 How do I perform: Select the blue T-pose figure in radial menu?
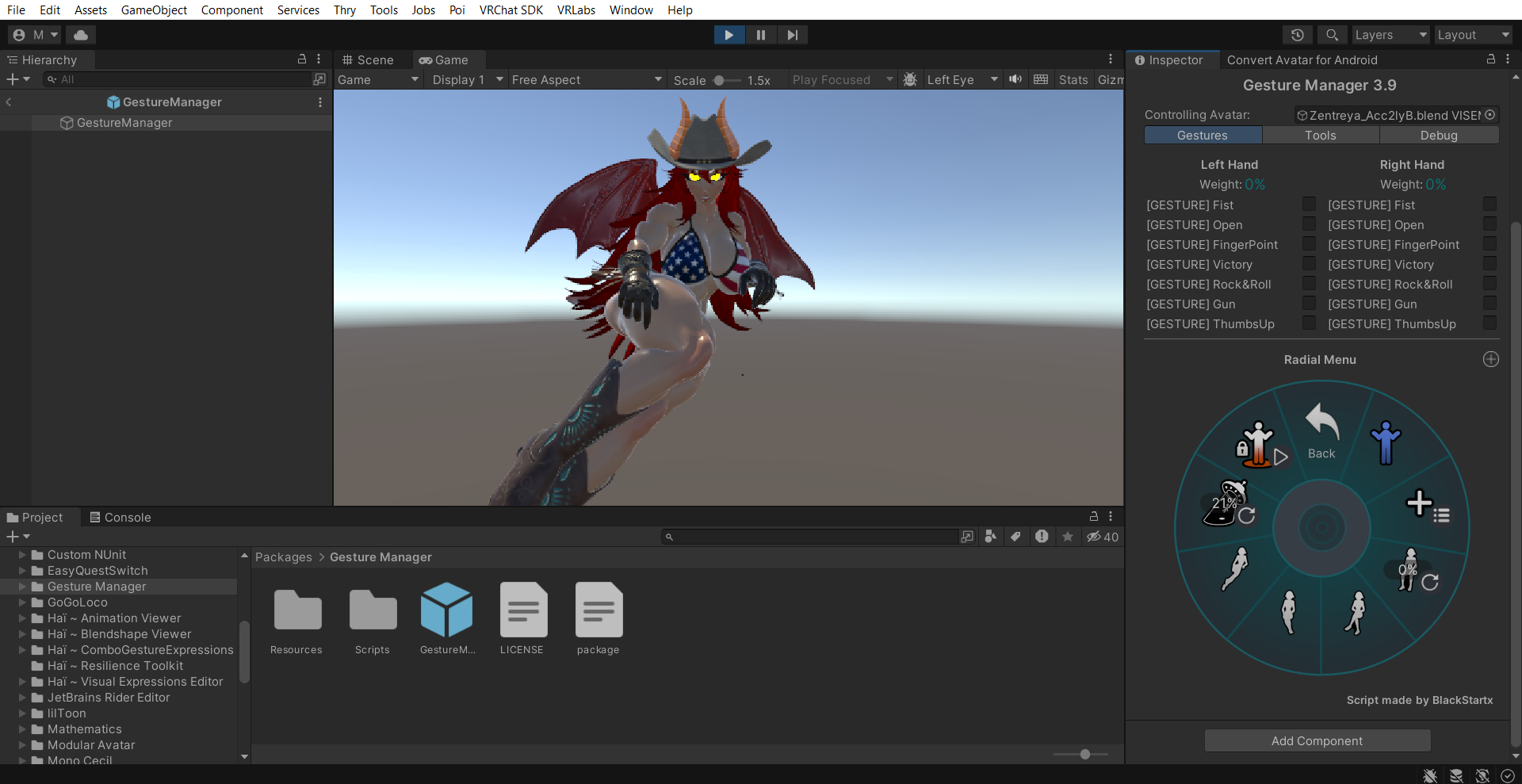coord(1386,442)
